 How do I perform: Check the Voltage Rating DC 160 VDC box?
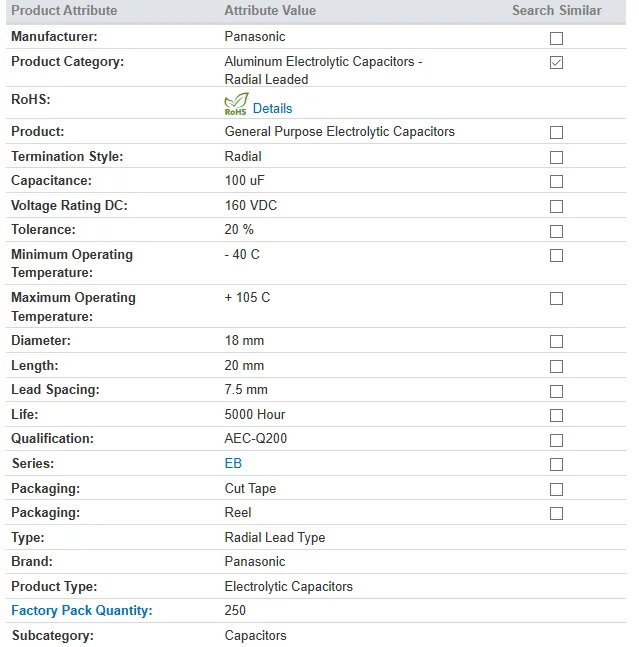556,206
